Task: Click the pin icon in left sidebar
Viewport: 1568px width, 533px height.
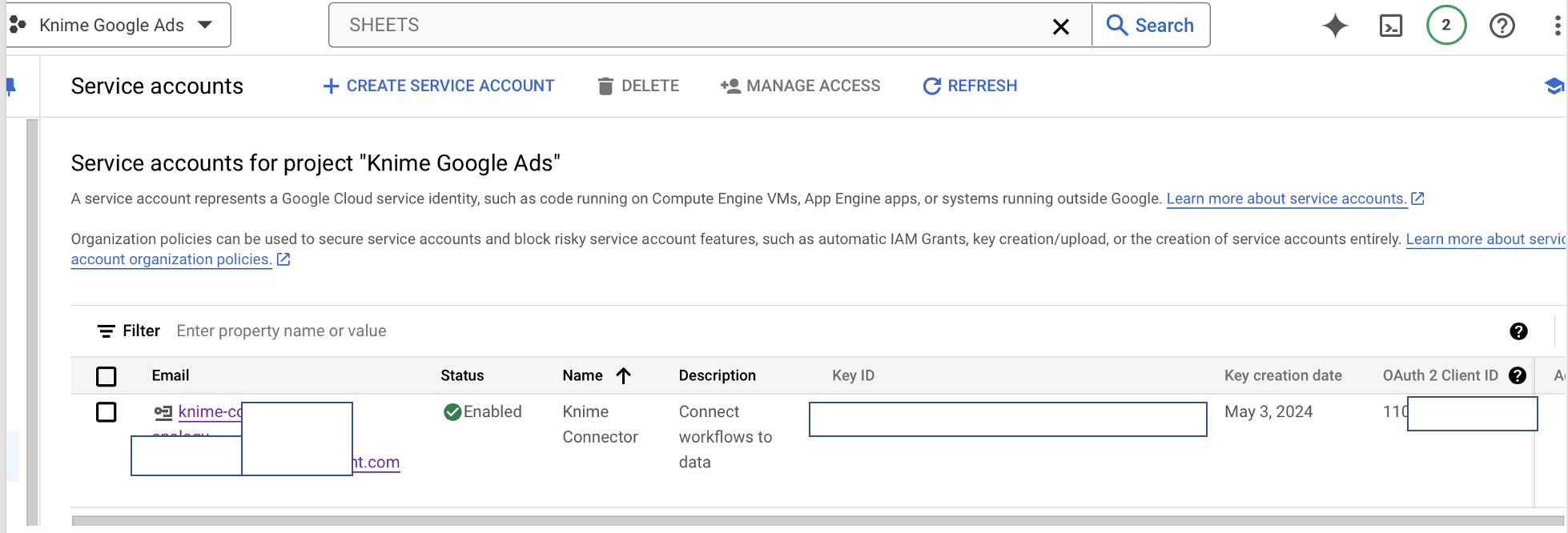Action: point(11,86)
